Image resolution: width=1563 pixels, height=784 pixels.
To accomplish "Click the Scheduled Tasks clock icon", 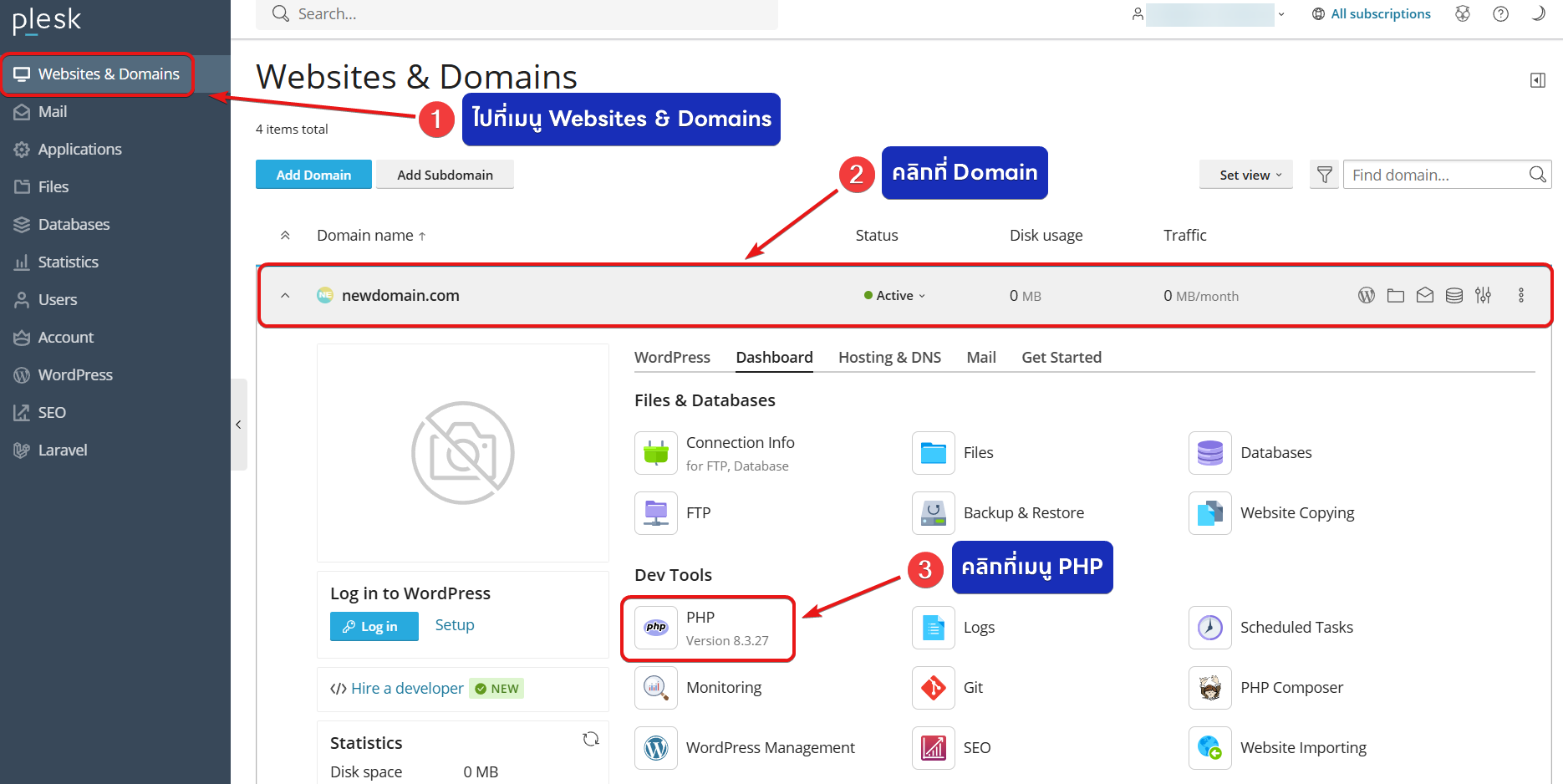I will click(x=1209, y=628).
